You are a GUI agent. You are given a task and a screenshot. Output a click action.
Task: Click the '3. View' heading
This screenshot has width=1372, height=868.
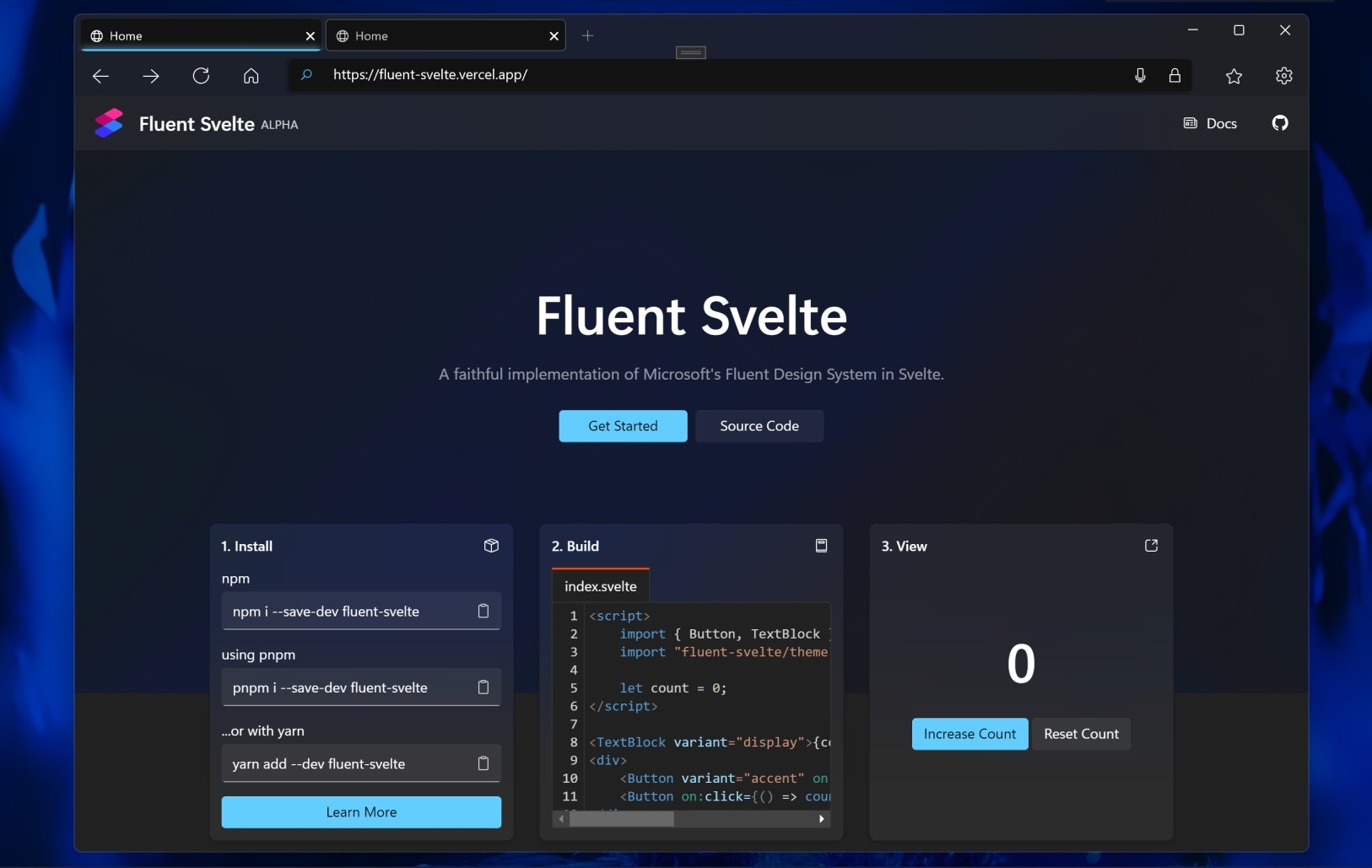(905, 546)
